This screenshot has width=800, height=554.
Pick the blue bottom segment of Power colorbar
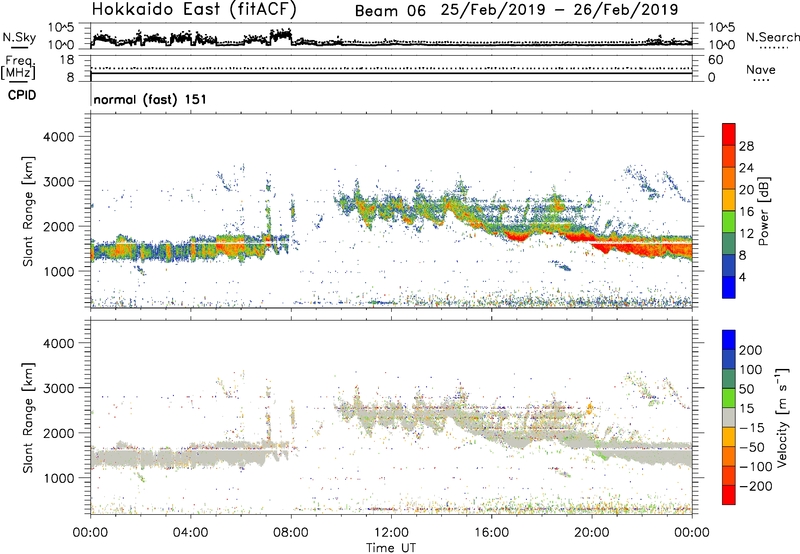729,287
